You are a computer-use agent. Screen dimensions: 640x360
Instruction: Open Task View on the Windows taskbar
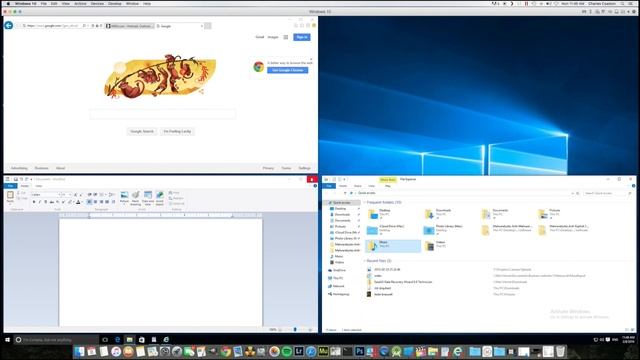(105, 340)
